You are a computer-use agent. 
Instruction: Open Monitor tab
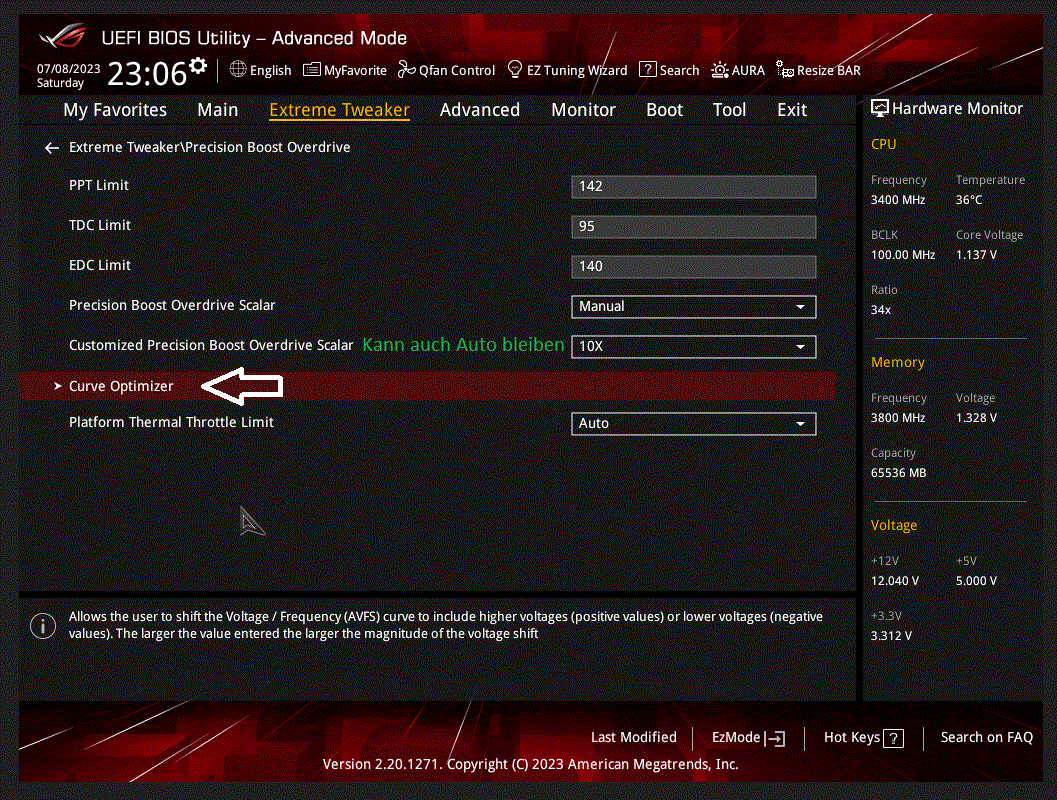[583, 110]
